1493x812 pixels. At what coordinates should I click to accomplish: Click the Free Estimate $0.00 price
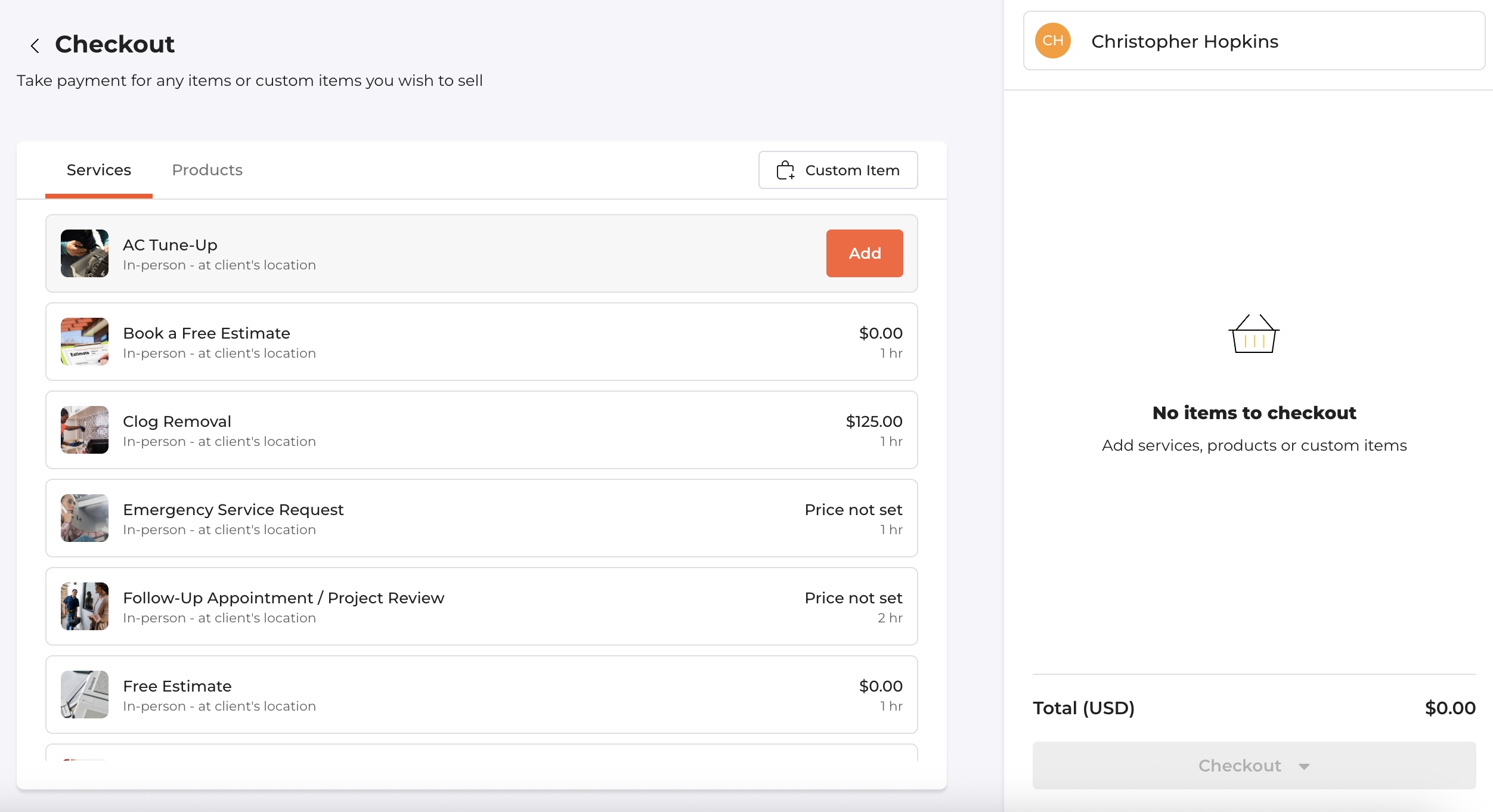[x=880, y=686]
